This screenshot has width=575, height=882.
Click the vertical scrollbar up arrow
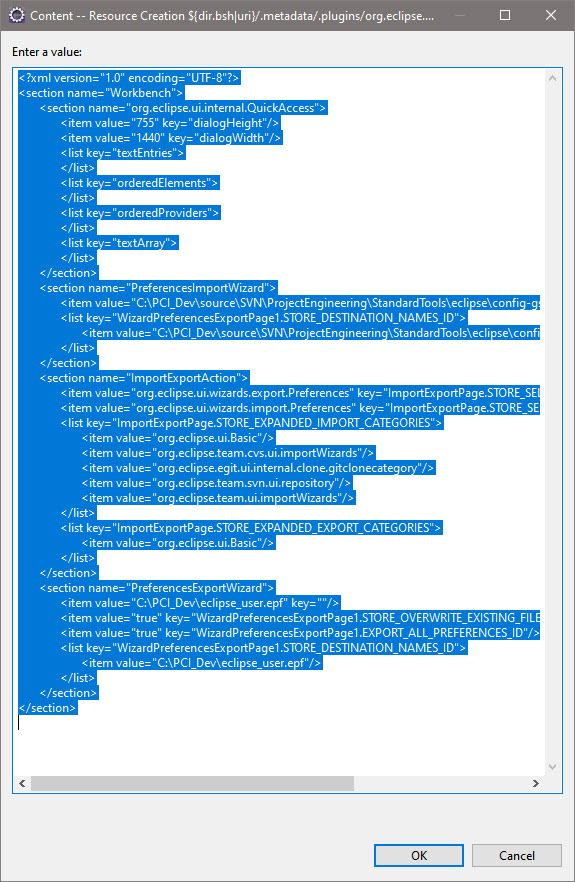pos(552,78)
